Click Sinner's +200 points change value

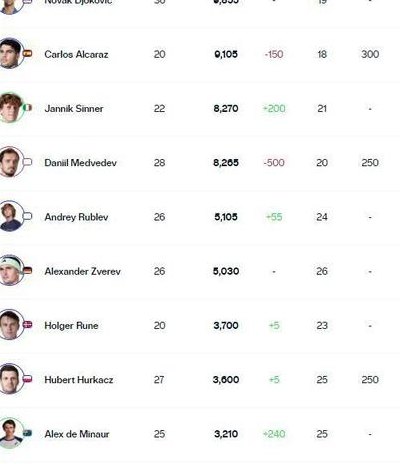pyautogui.click(x=274, y=109)
